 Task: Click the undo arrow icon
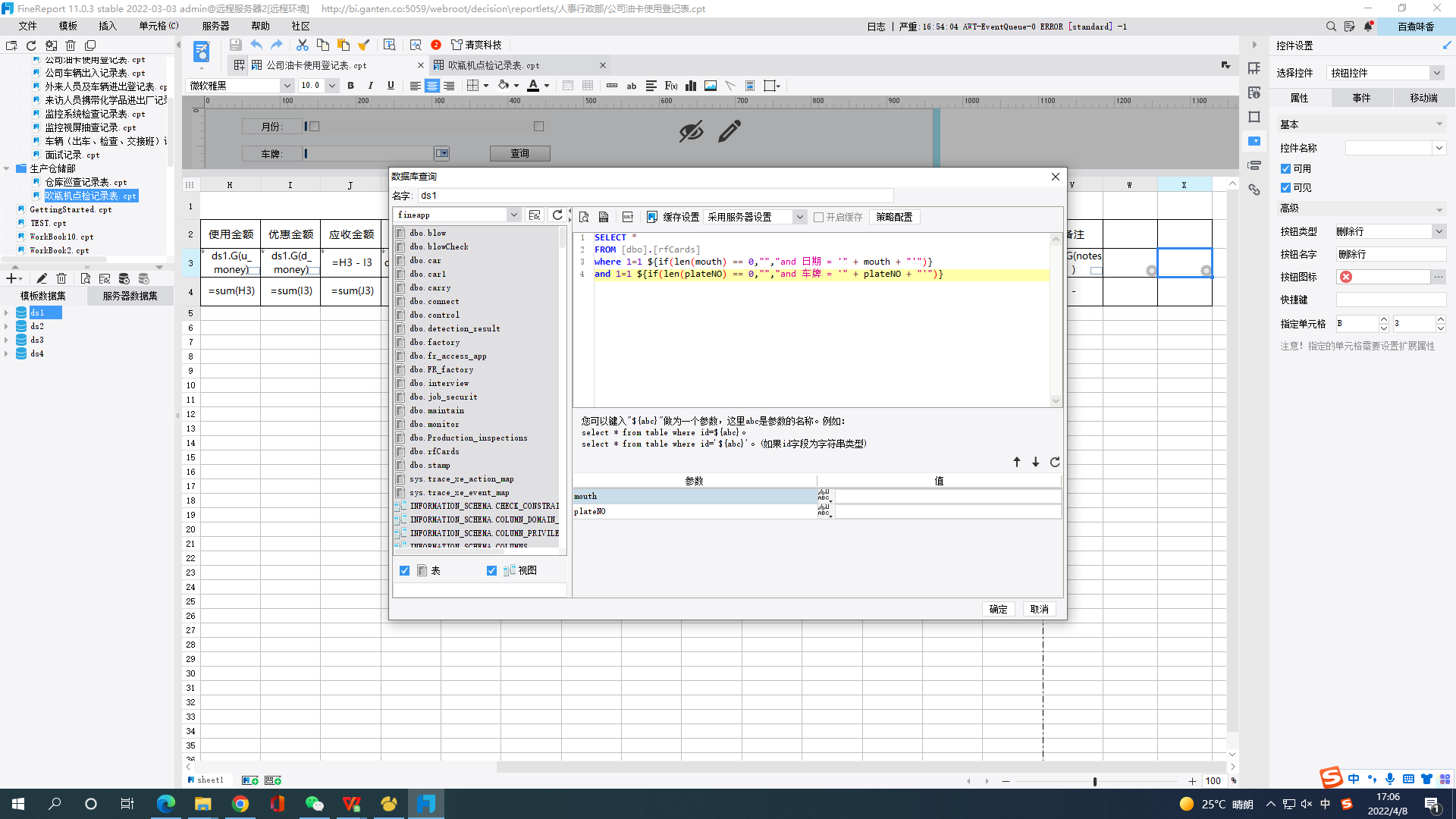click(256, 45)
